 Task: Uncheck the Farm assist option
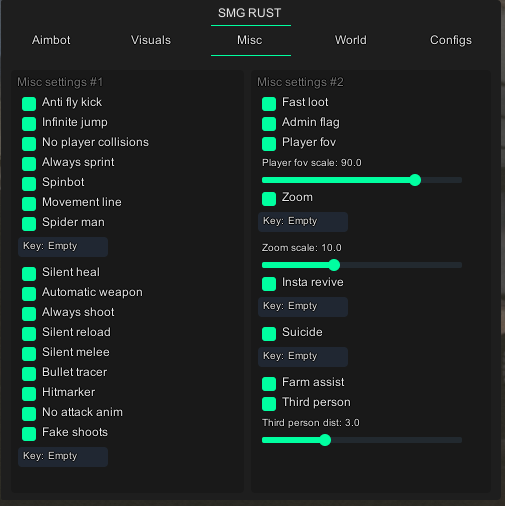pyautogui.click(x=269, y=384)
